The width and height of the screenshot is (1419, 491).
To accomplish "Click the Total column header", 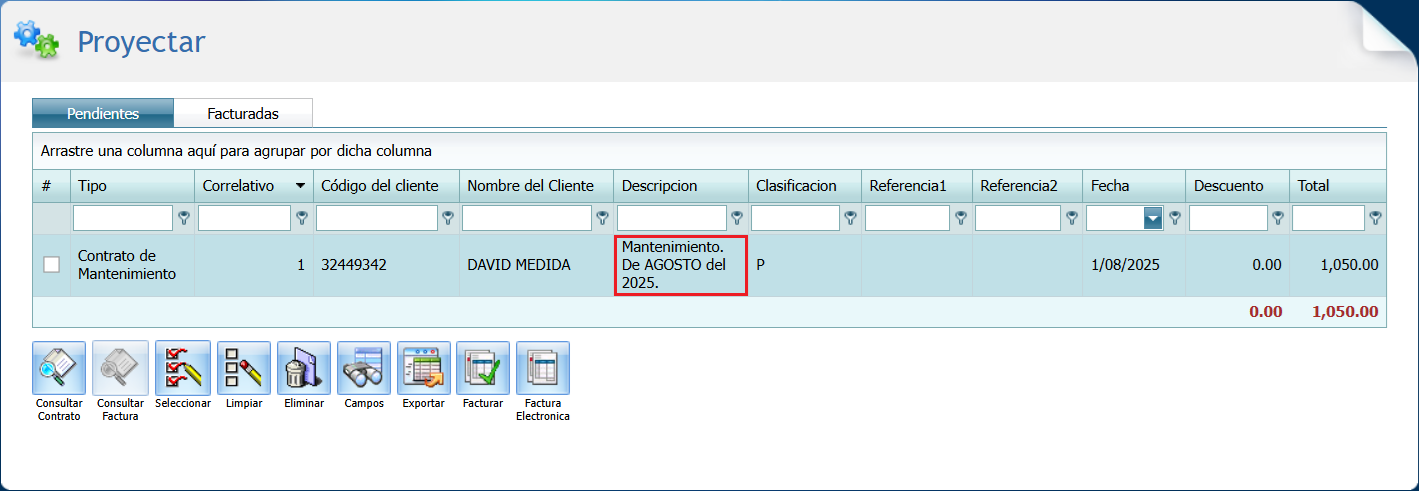I will [x=1313, y=186].
